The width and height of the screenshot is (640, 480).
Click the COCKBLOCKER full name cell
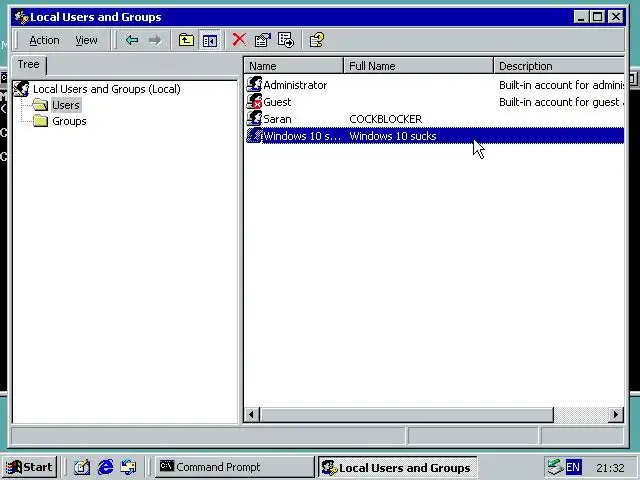coord(385,119)
